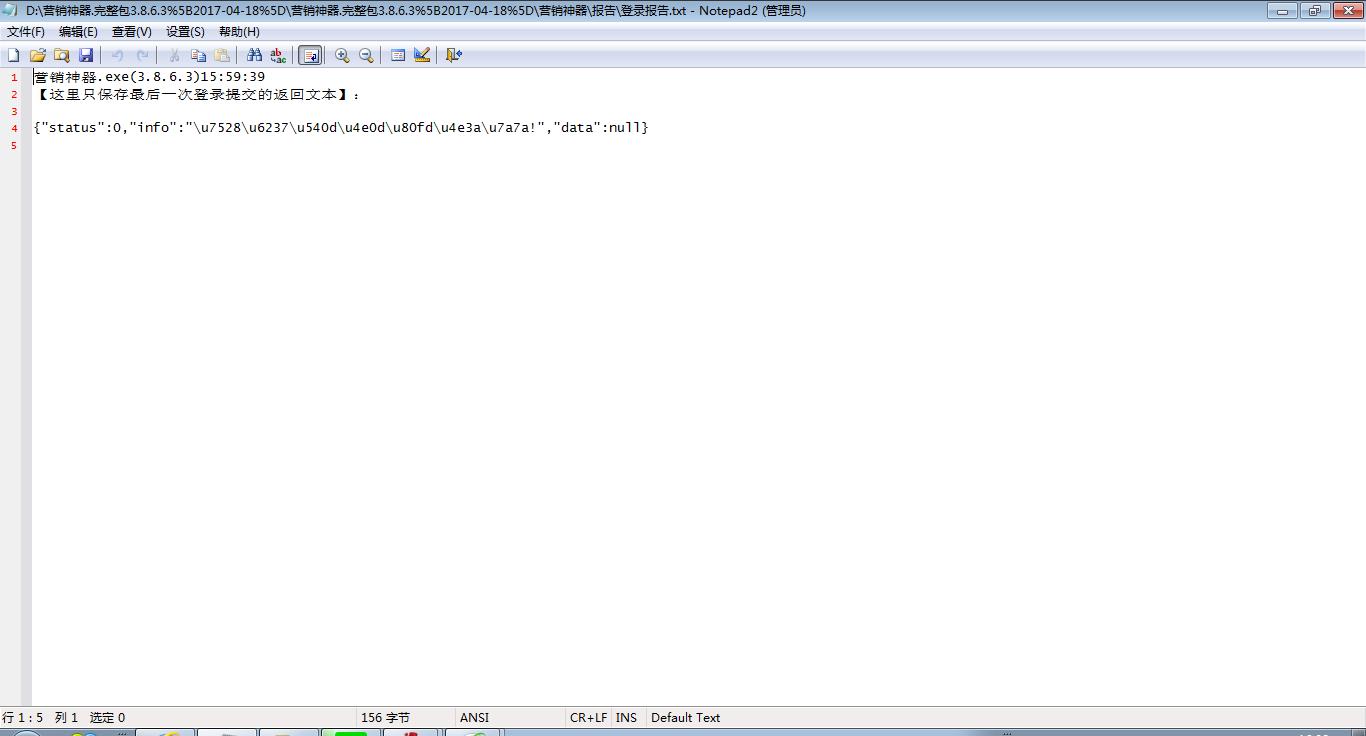The height and width of the screenshot is (736, 1366).
Task: Click the Open file folder icon
Action: click(38, 55)
